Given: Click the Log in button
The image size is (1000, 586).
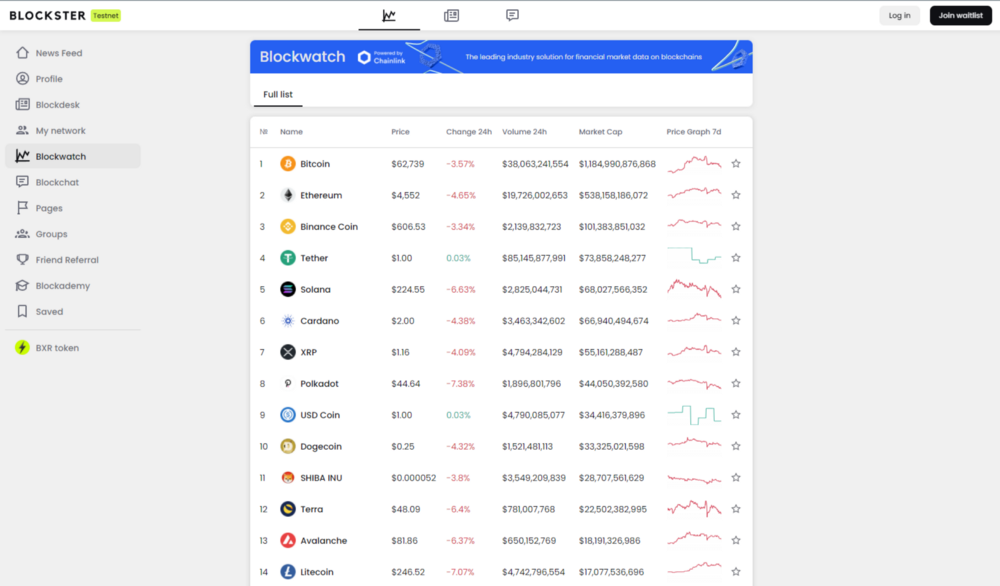Looking at the screenshot, I should click(x=899, y=15).
